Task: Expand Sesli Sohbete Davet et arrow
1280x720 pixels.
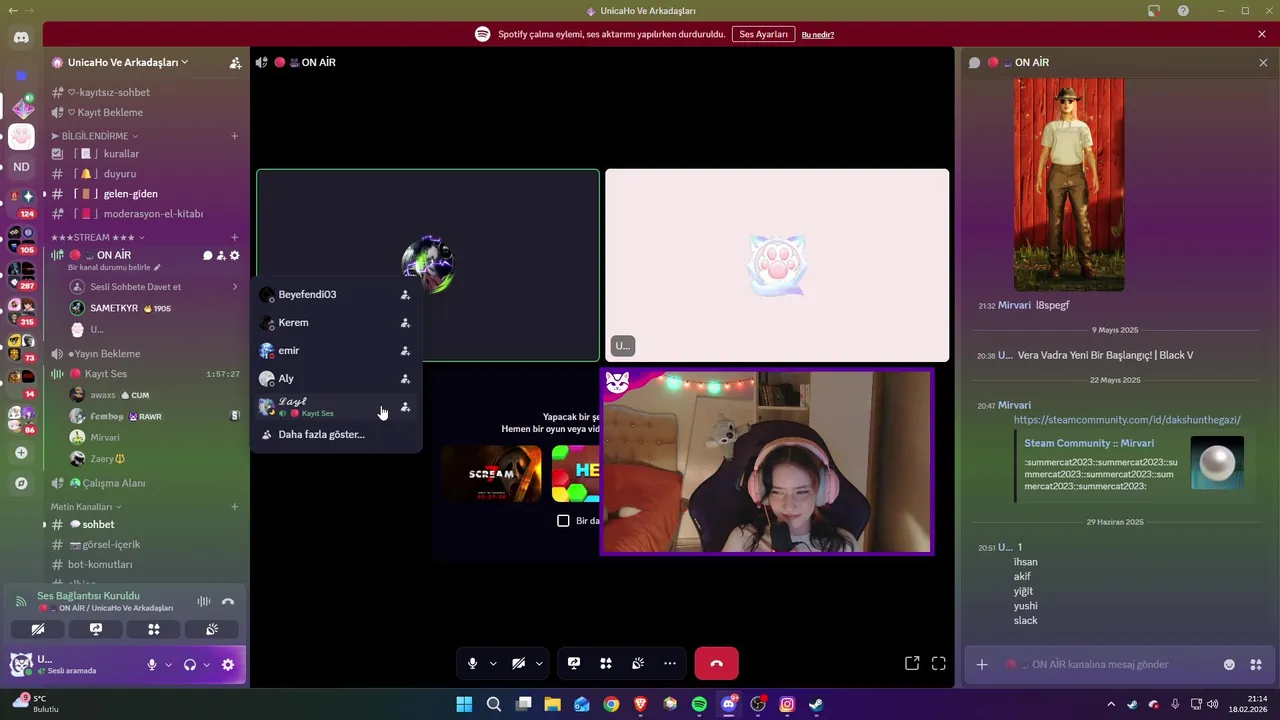Action: tap(235, 287)
